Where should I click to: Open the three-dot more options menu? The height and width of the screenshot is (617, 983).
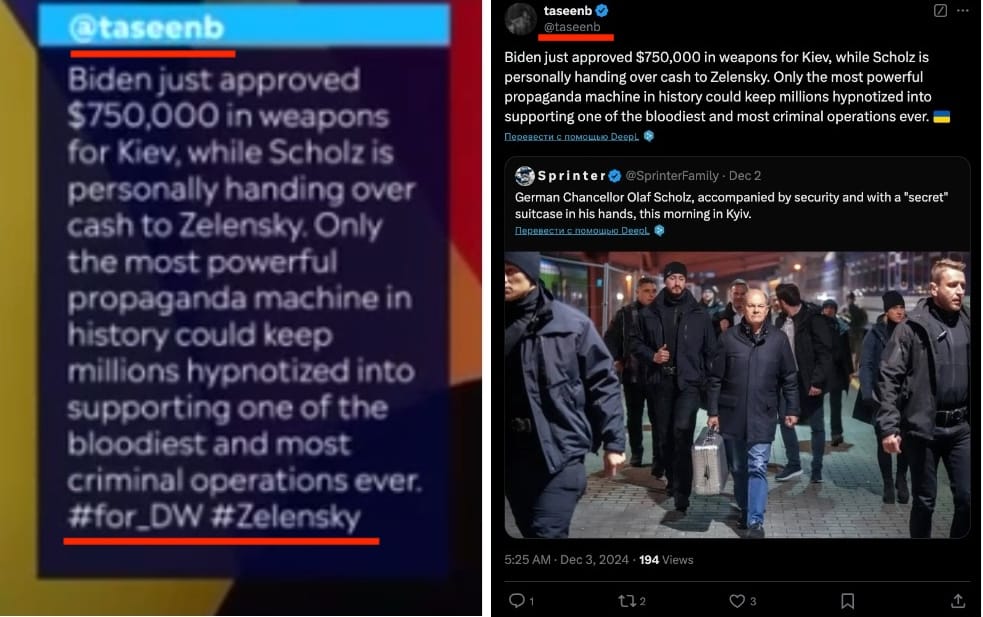(963, 10)
